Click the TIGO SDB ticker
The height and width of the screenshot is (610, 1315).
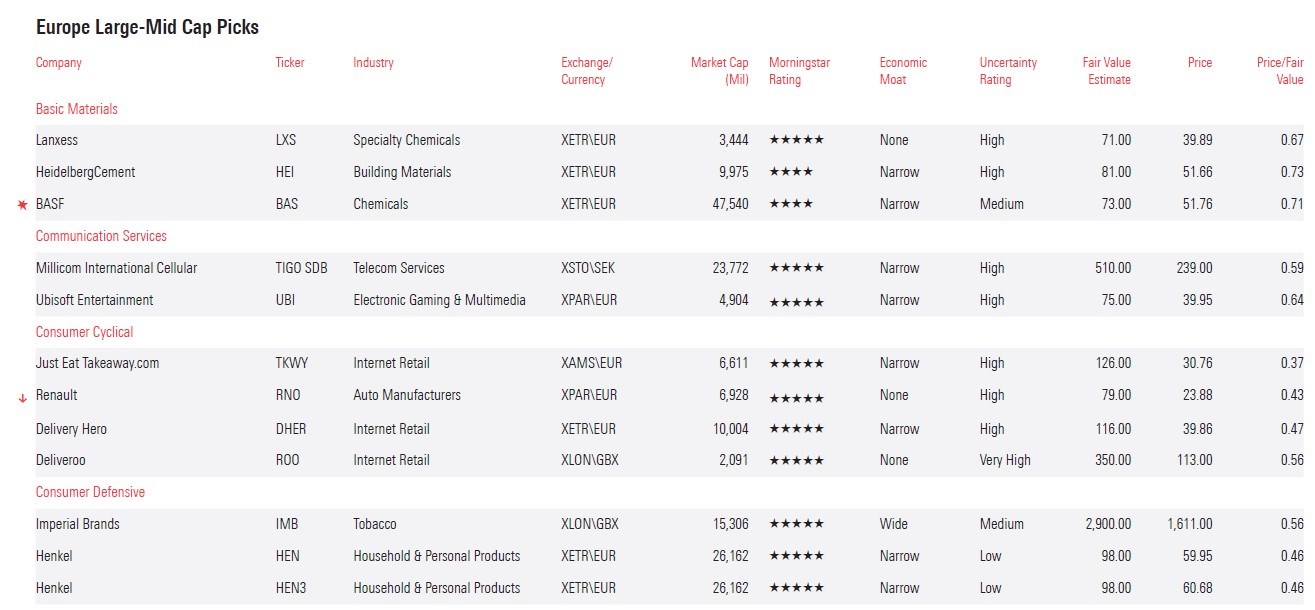click(x=301, y=268)
